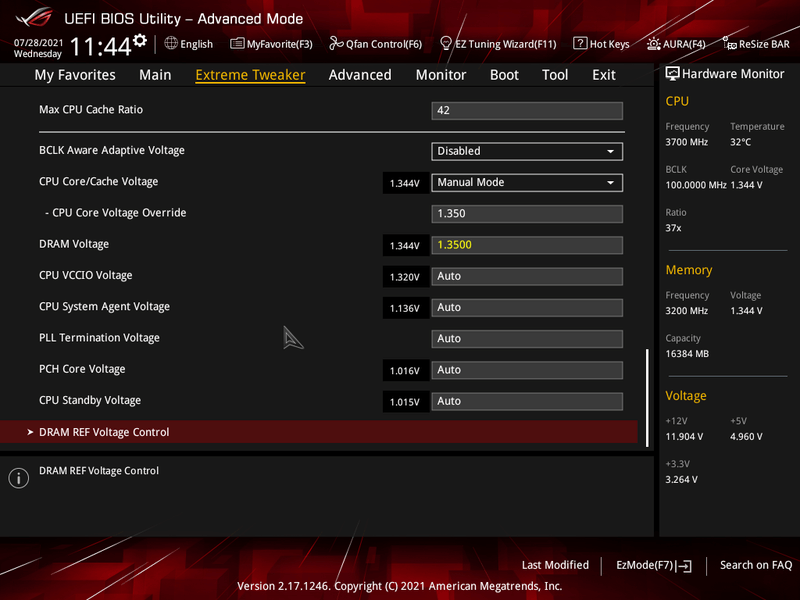The height and width of the screenshot is (600, 800).
Task: Click the 3.264 V reading
Action: pyautogui.click(x=681, y=479)
